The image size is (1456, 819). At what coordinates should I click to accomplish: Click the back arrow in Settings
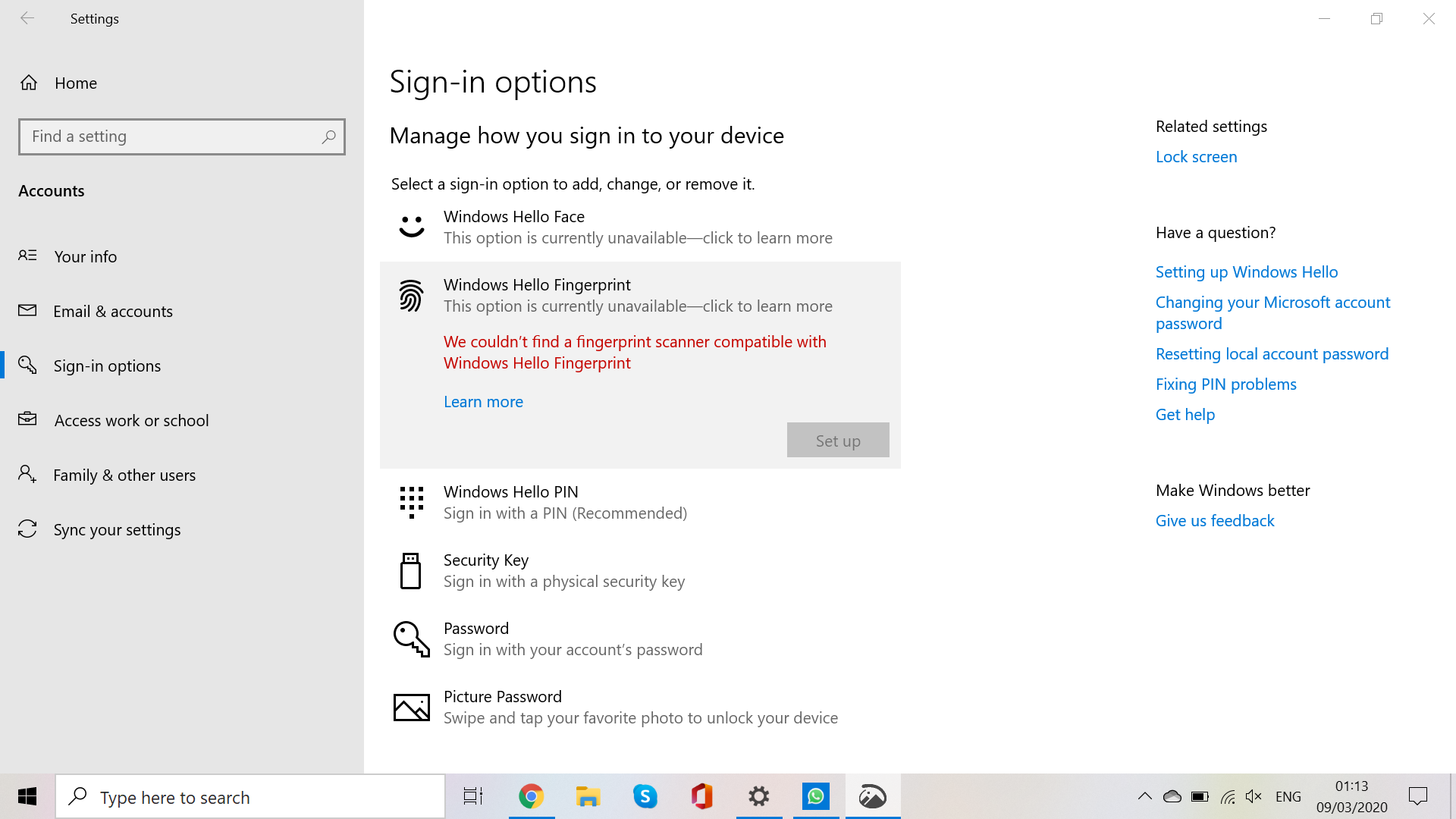tap(27, 18)
